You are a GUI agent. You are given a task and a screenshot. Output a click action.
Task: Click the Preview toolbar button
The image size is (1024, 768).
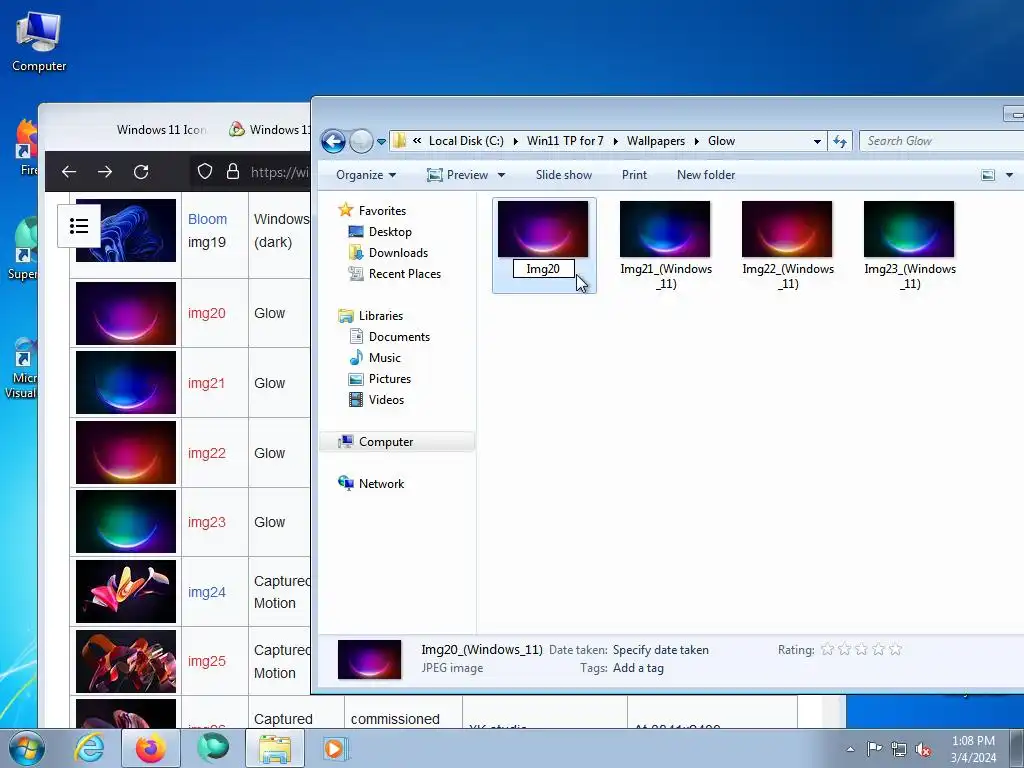pos(458,175)
